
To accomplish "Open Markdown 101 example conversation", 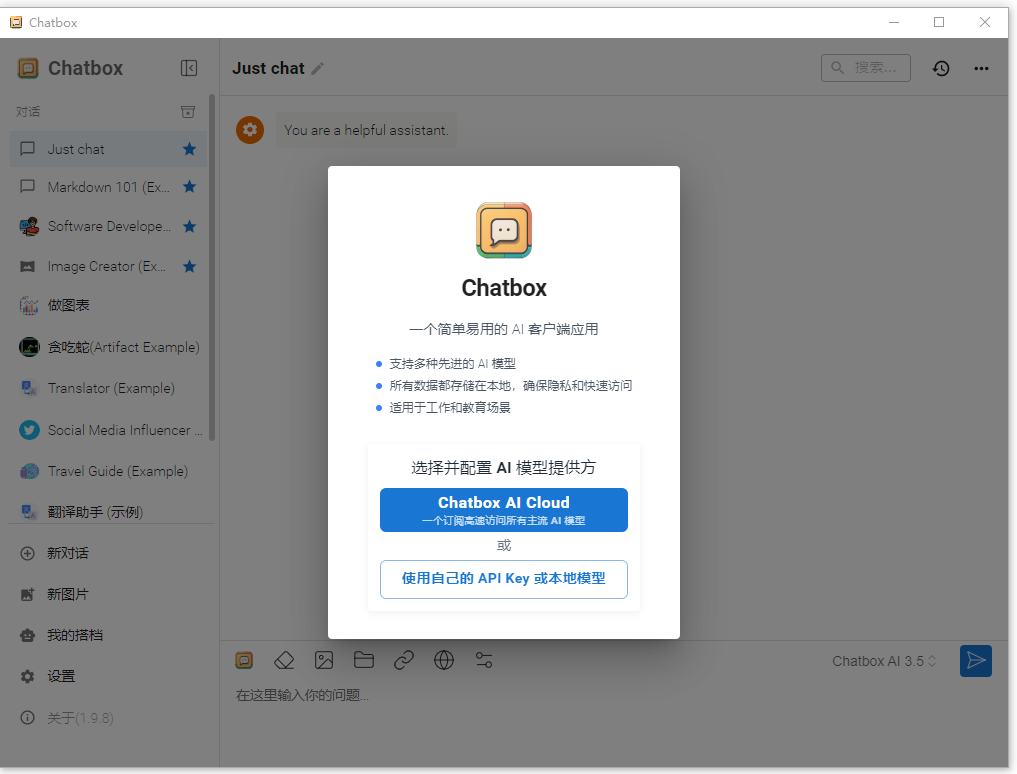I will pos(108,187).
